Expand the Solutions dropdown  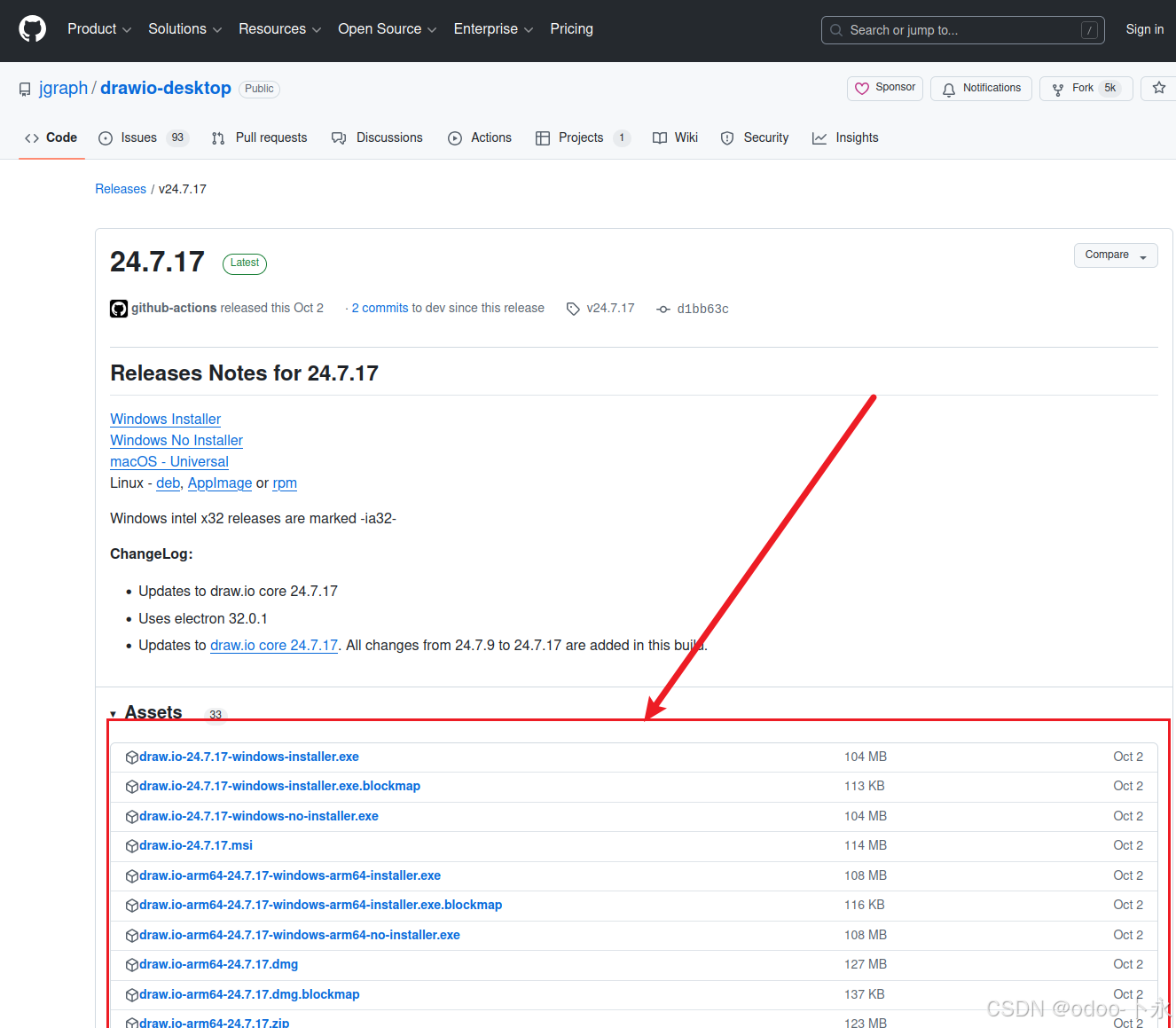click(x=184, y=29)
